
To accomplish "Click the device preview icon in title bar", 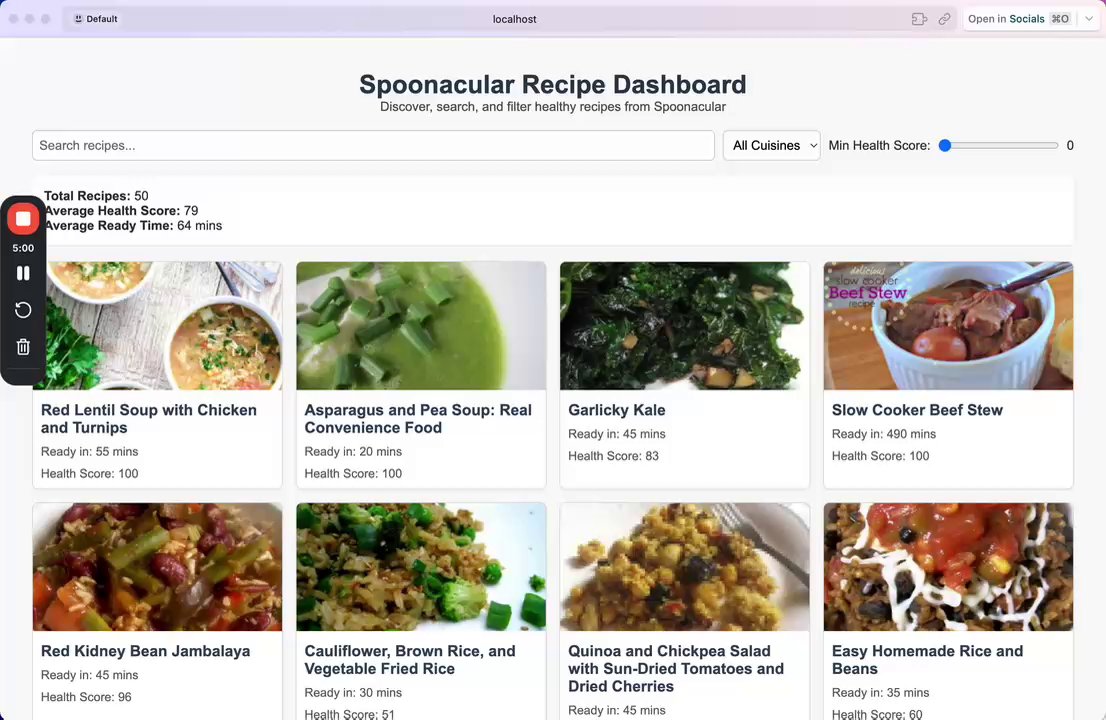I will click(x=919, y=19).
